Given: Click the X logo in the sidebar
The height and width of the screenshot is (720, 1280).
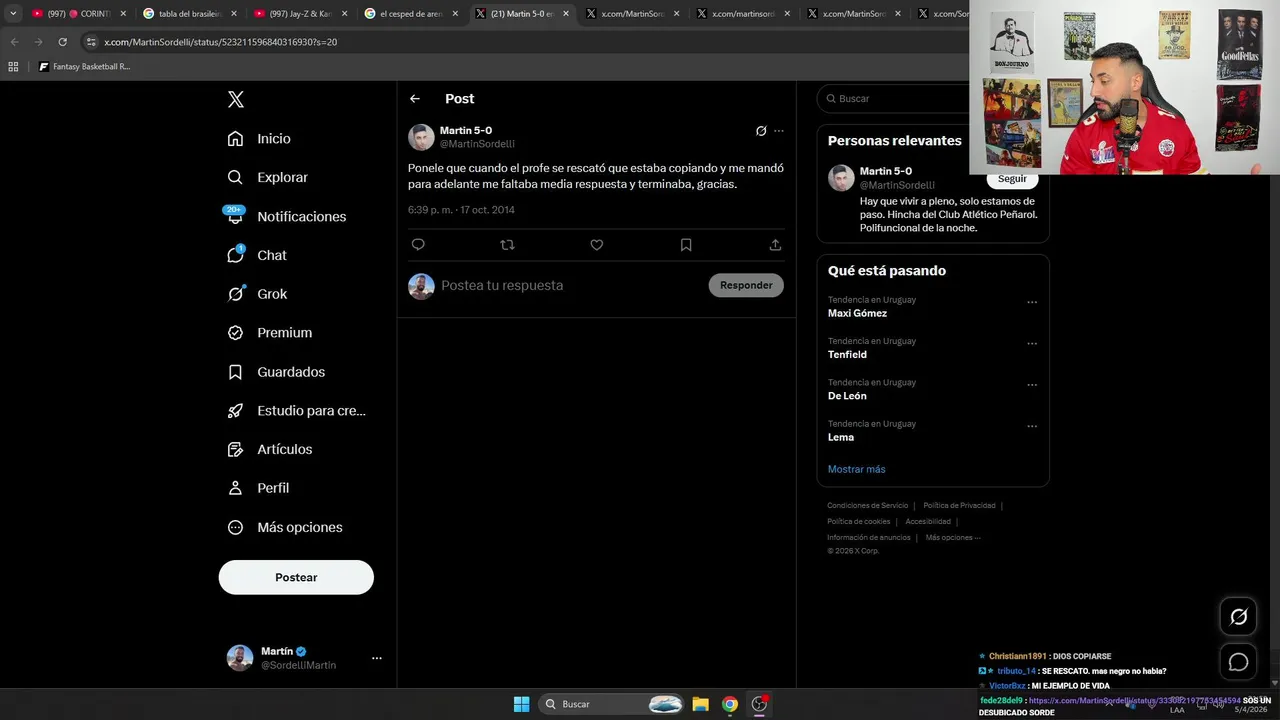Looking at the screenshot, I should (x=236, y=99).
